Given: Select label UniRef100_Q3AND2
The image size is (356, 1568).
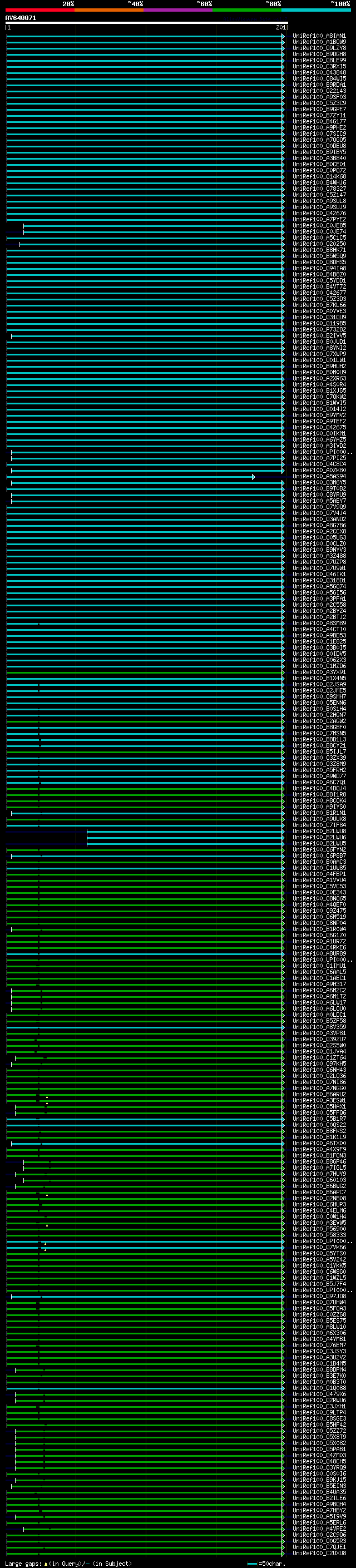Looking at the screenshot, I should (x=319, y=519).
